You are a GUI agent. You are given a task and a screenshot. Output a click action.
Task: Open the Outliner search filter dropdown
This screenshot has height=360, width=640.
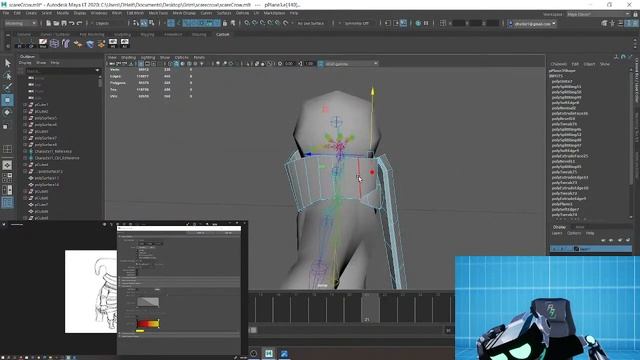97,70
